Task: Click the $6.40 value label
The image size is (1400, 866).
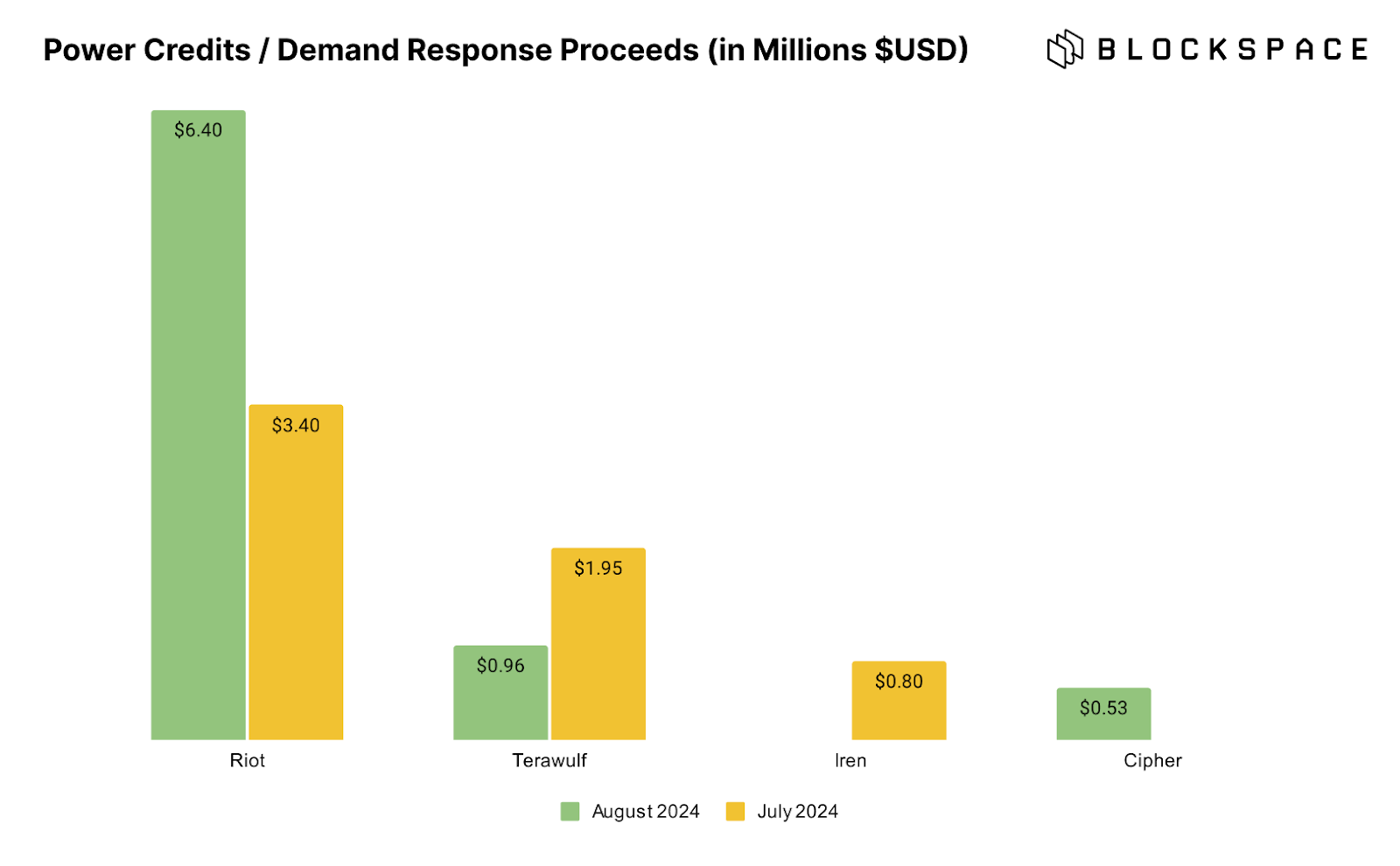Action: pos(199,130)
